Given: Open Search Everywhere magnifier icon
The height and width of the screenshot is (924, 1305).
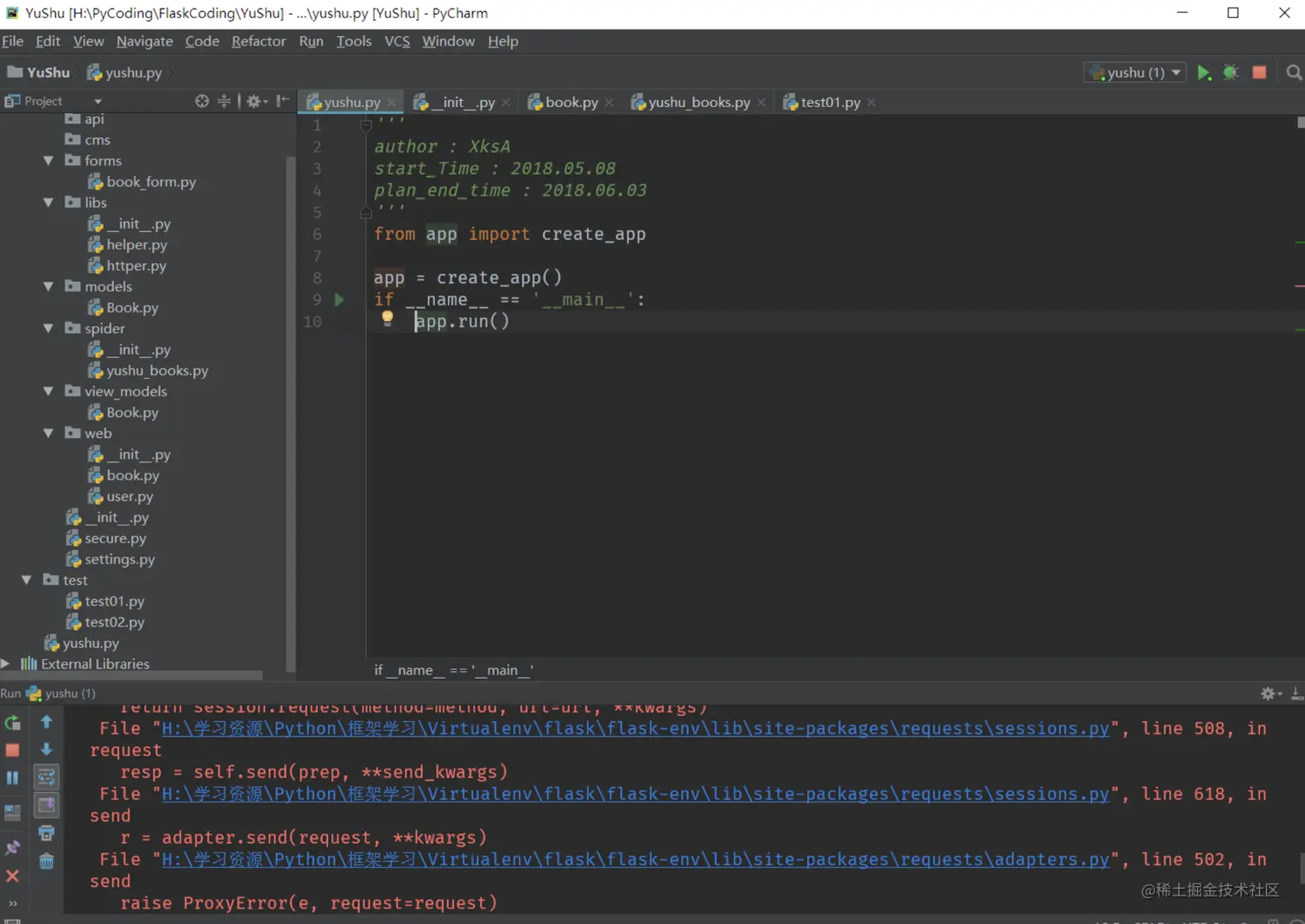Looking at the screenshot, I should pyautogui.click(x=1293, y=72).
